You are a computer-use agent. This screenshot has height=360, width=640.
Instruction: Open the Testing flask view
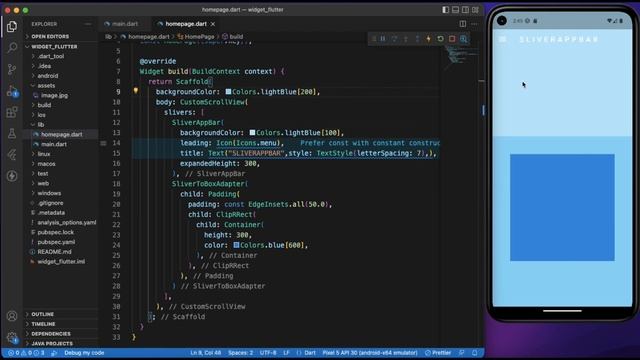point(12,133)
